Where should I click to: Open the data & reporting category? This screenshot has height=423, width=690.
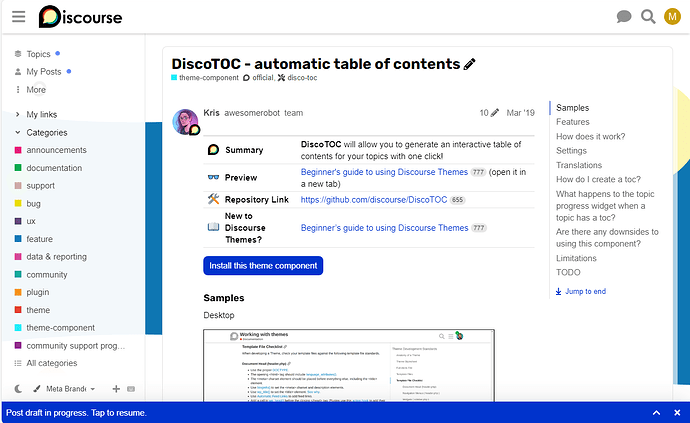(x=56, y=257)
